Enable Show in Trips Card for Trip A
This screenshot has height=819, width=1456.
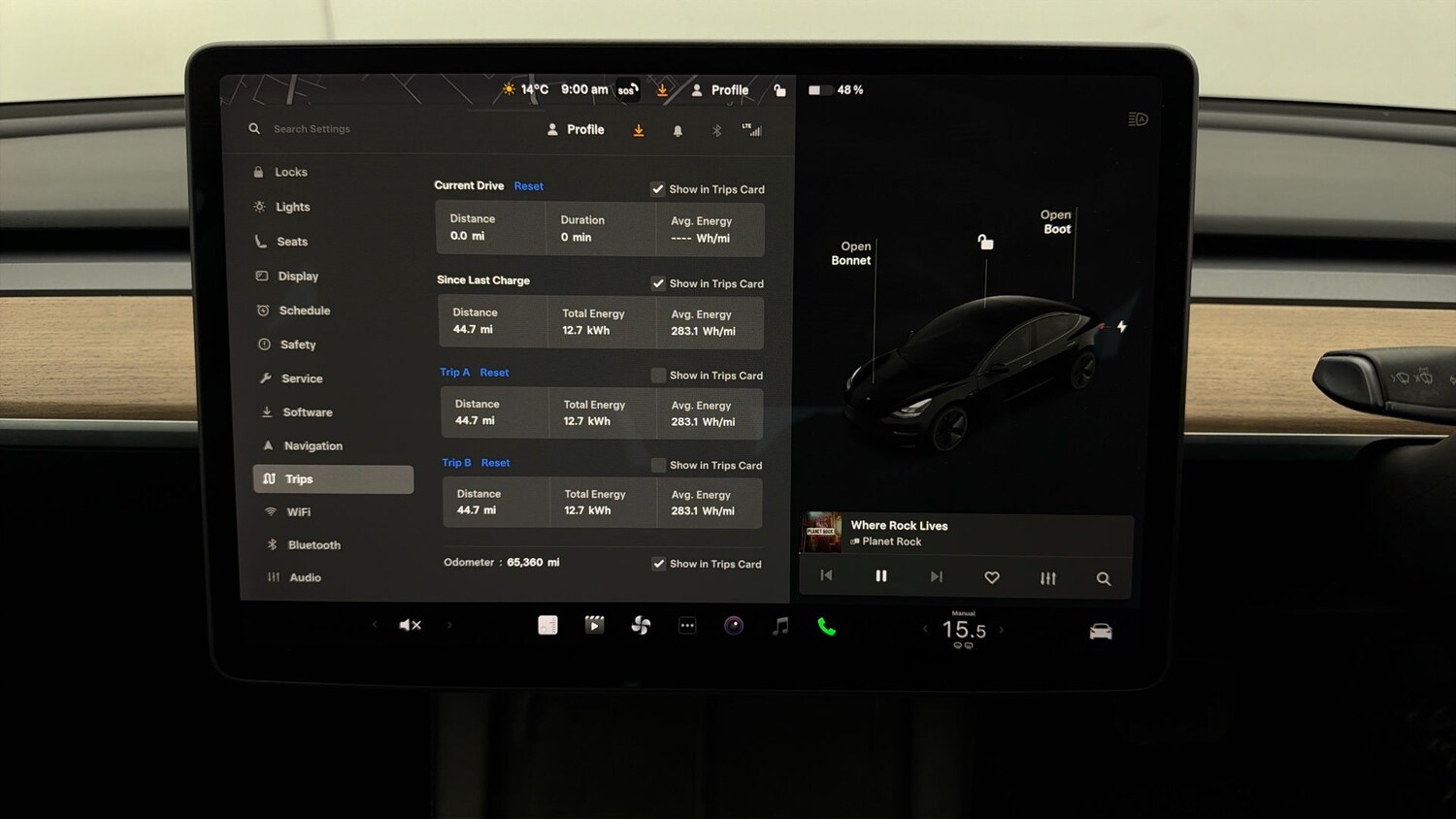[x=656, y=376]
